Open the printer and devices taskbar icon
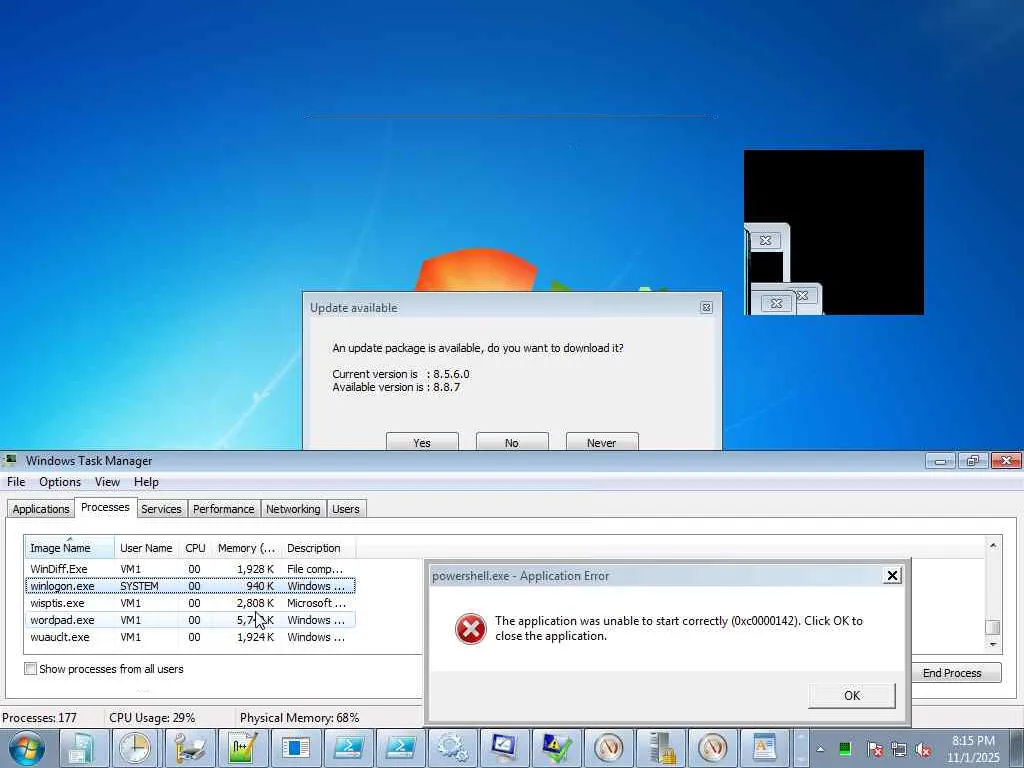 [x=189, y=748]
